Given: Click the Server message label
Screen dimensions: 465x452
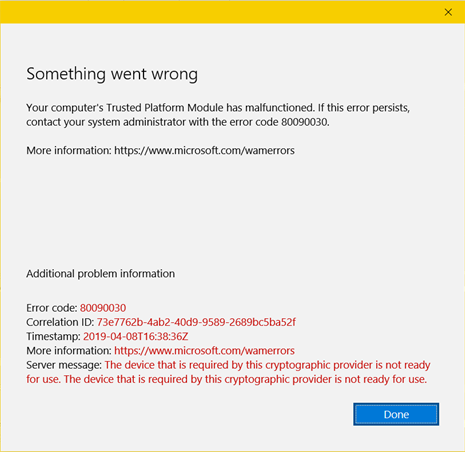Looking at the screenshot, I should pos(64,365).
